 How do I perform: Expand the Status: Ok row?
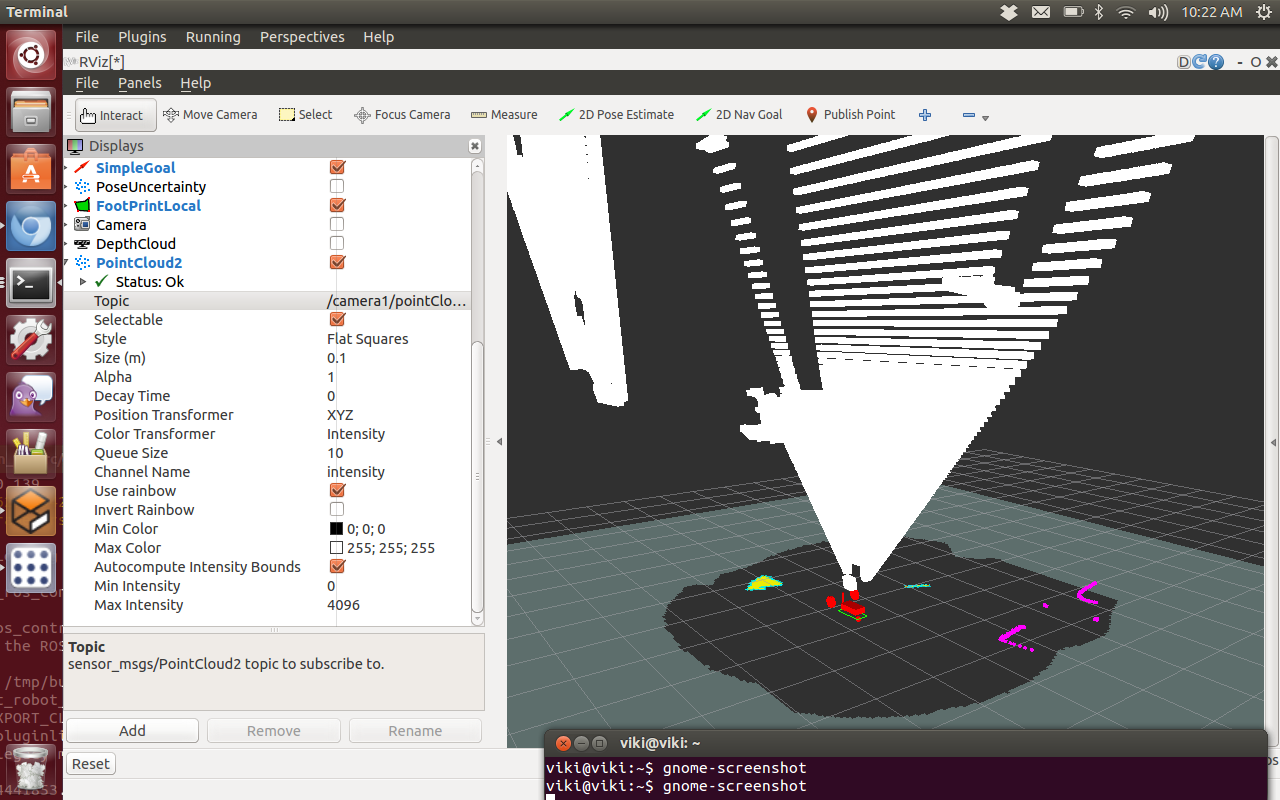pos(83,282)
